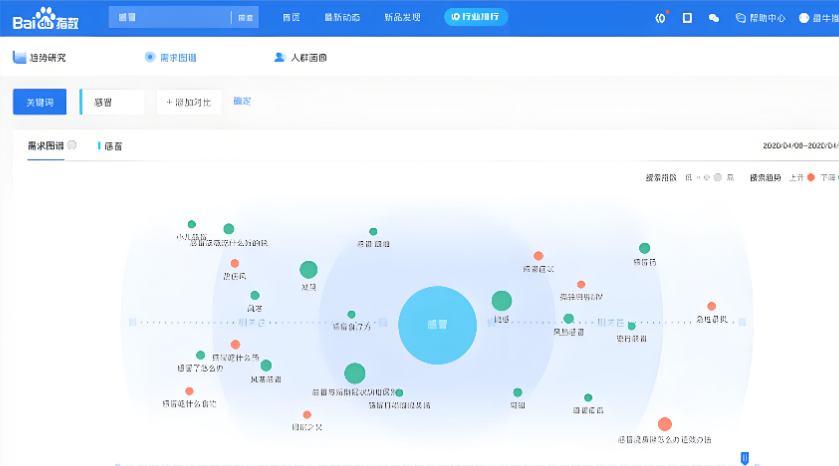Screen dimensions: 839x466
Task: Click the 搜索指数 size legend circle
Action: click(718, 177)
